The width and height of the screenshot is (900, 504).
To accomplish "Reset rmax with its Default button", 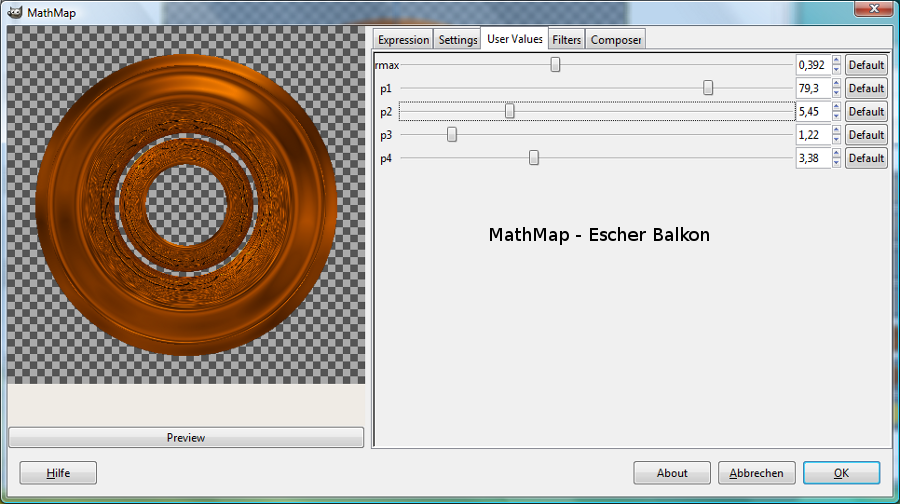I will (x=866, y=65).
